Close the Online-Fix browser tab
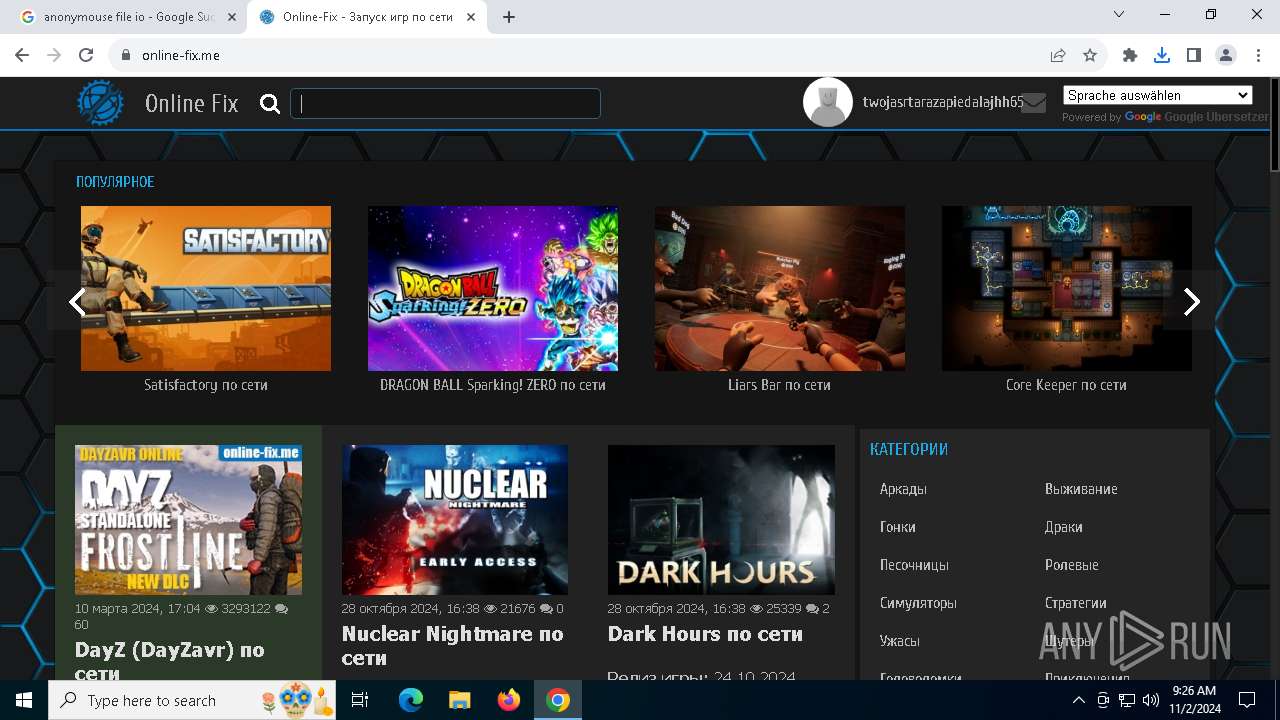Screen dimensions: 1280x720 [x=471, y=17]
